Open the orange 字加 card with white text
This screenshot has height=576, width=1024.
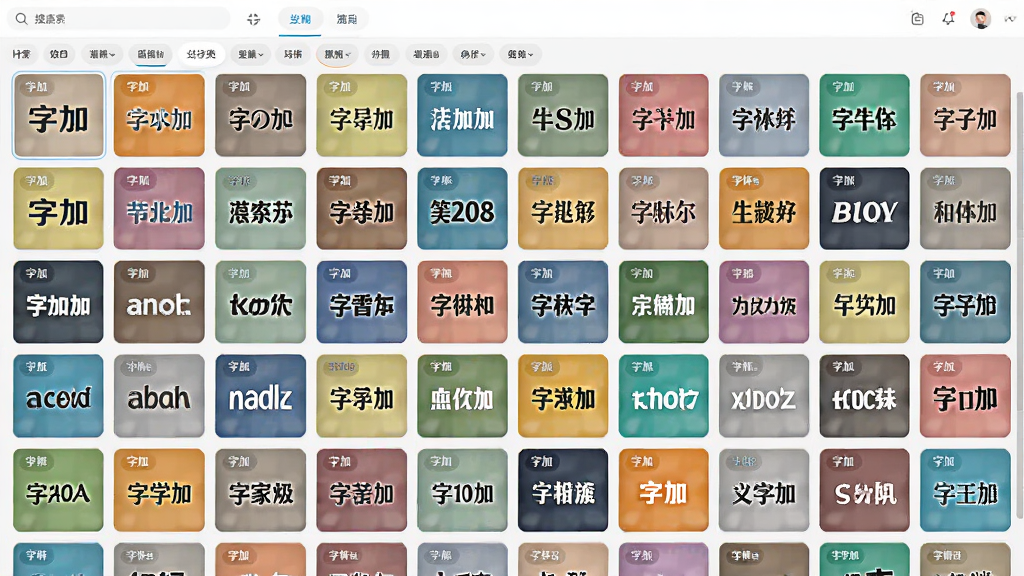point(663,490)
